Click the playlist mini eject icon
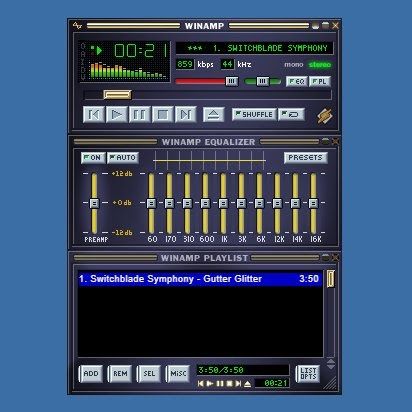This screenshot has height=412, width=412. coord(247,384)
